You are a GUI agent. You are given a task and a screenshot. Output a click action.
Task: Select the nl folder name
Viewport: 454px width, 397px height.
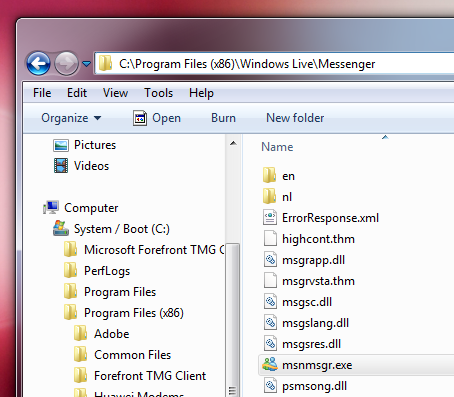(x=287, y=197)
